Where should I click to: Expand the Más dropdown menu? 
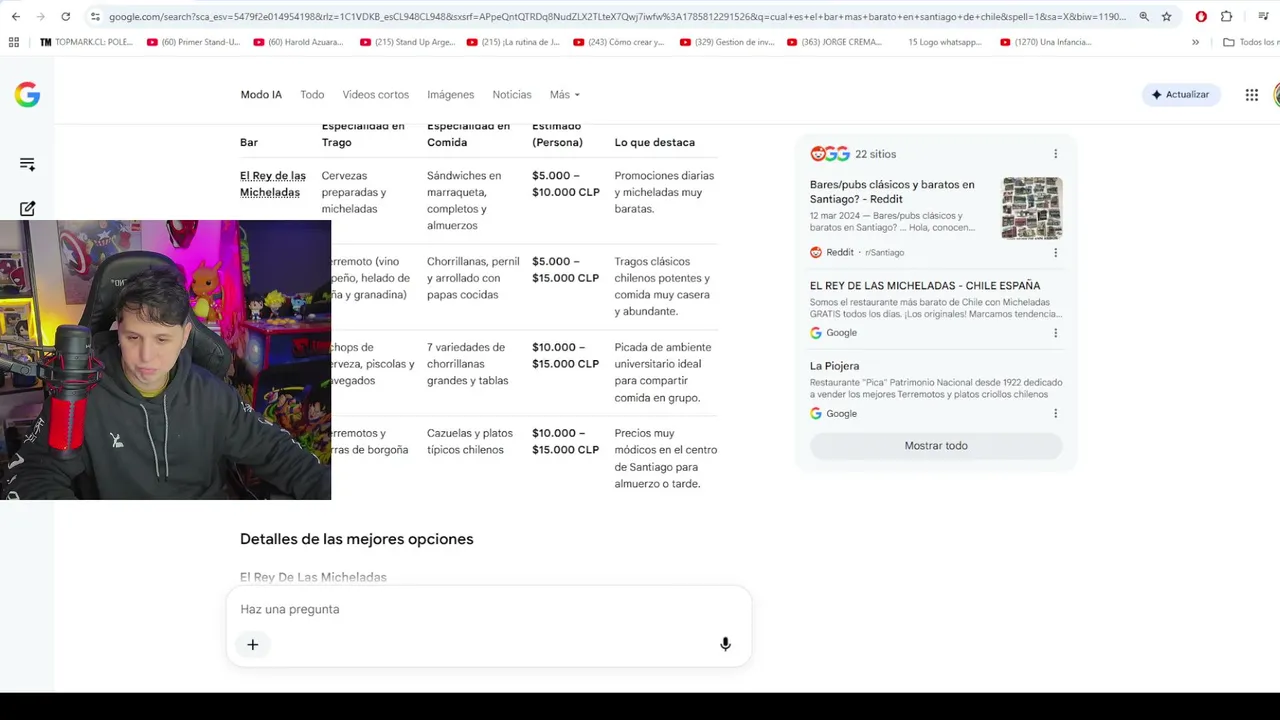(565, 95)
